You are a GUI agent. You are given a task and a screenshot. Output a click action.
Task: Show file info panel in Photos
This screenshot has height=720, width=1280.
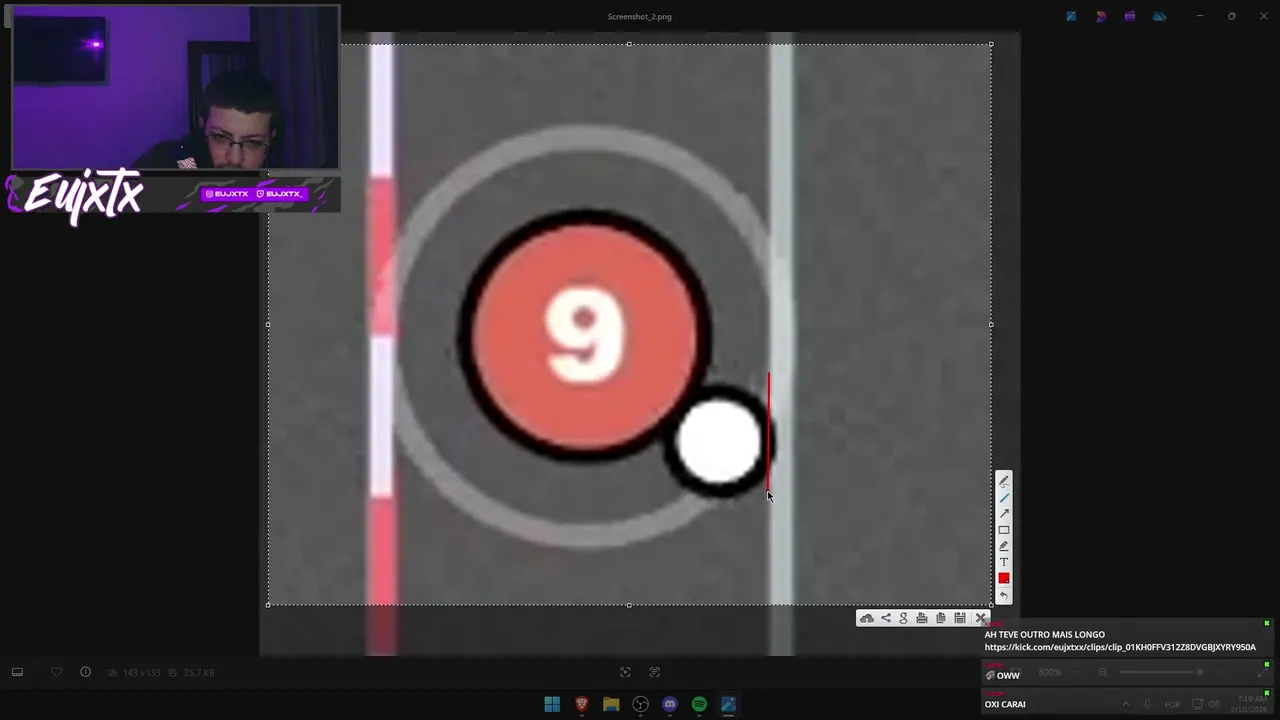[x=86, y=672]
